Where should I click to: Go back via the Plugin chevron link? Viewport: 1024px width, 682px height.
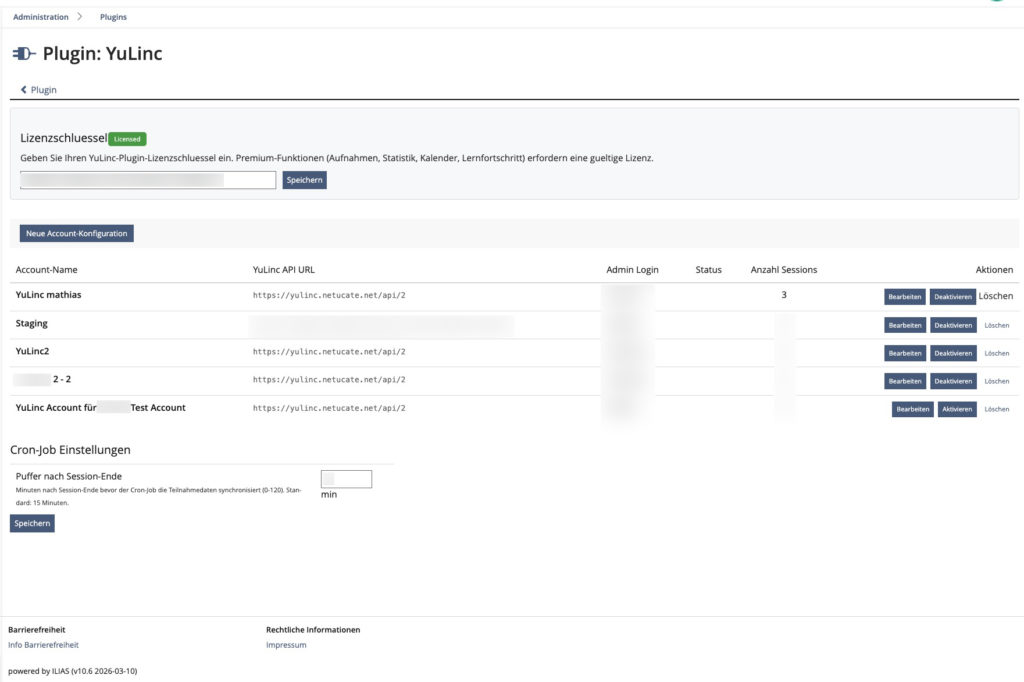pyautogui.click(x=39, y=90)
